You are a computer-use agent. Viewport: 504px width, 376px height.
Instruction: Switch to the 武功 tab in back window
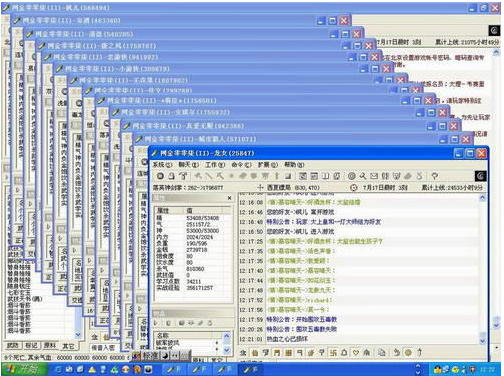[13, 346]
